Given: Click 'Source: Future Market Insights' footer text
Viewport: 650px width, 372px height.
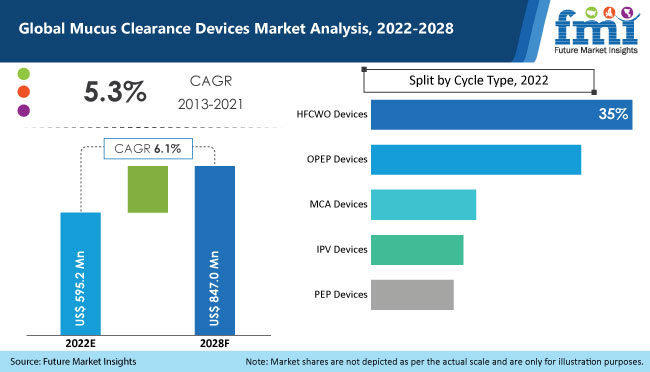Looking at the screenshot, I should click(x=73, y=362).
